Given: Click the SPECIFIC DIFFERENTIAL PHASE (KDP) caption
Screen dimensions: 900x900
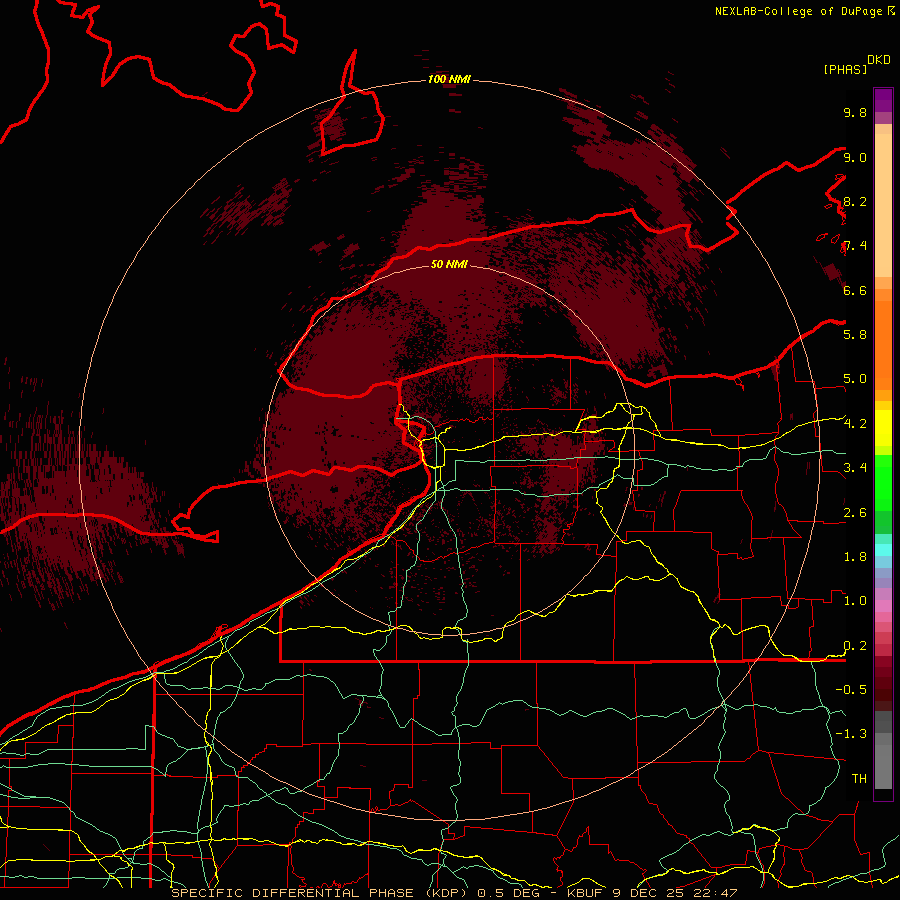Looking at the screenshot, I should pos(319,893).
